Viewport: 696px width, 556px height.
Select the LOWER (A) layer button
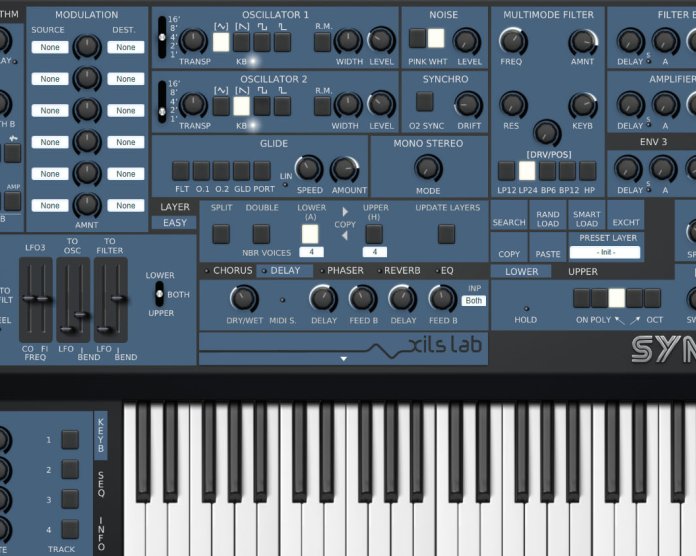[310, 234]
